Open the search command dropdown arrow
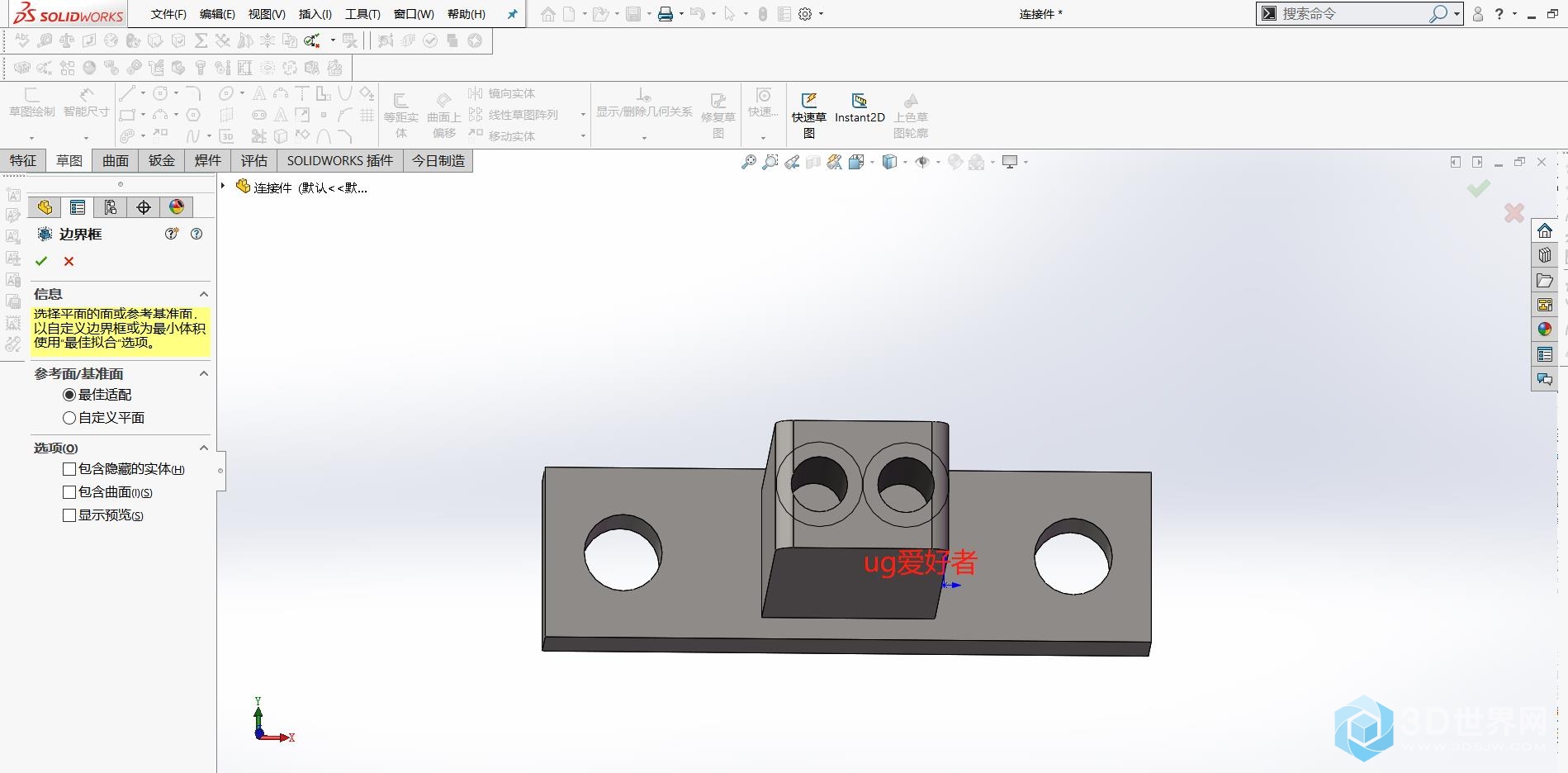The image size is (1568, 773). pyautogui.click(x=1457, y=14)
